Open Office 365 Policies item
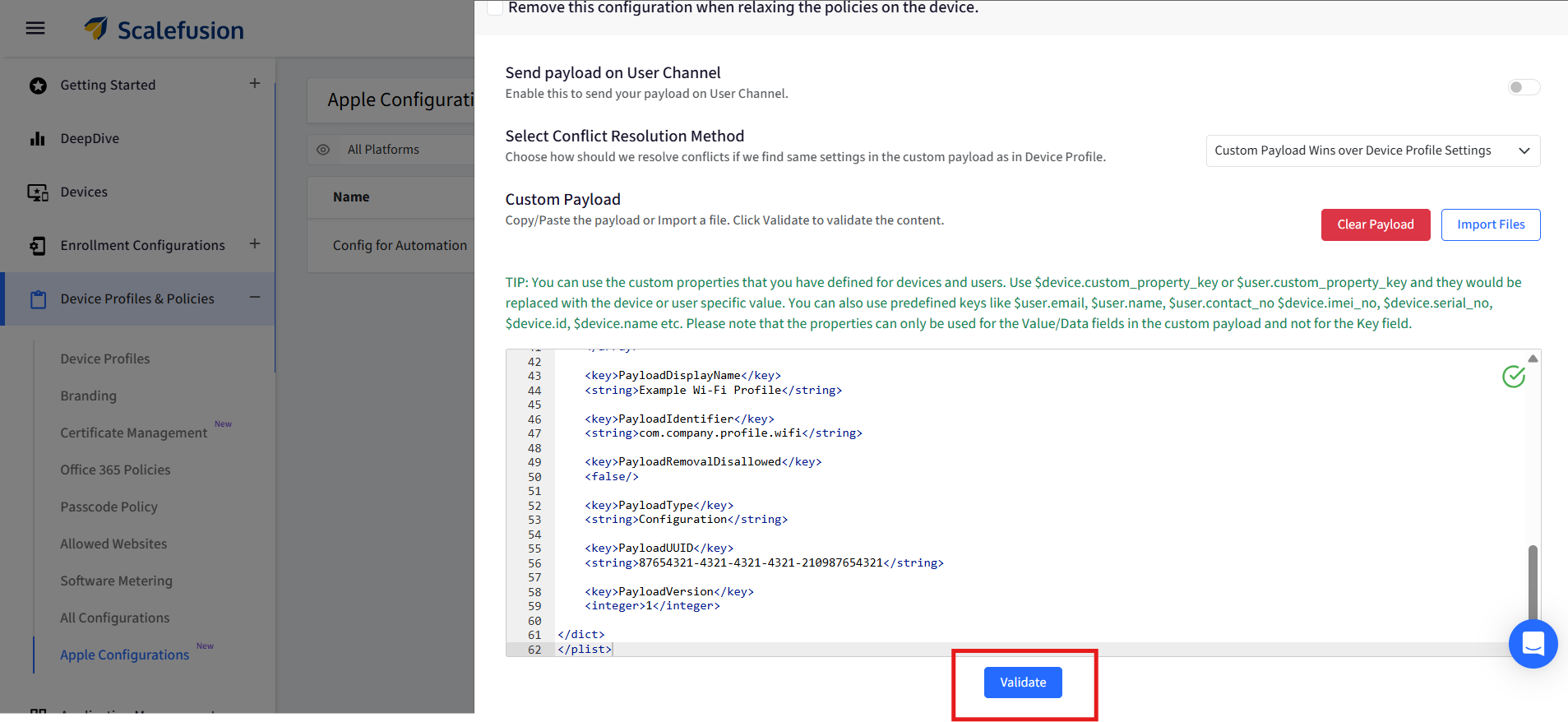Screen dimensions: 1568x722 click(x=115, y=470)
